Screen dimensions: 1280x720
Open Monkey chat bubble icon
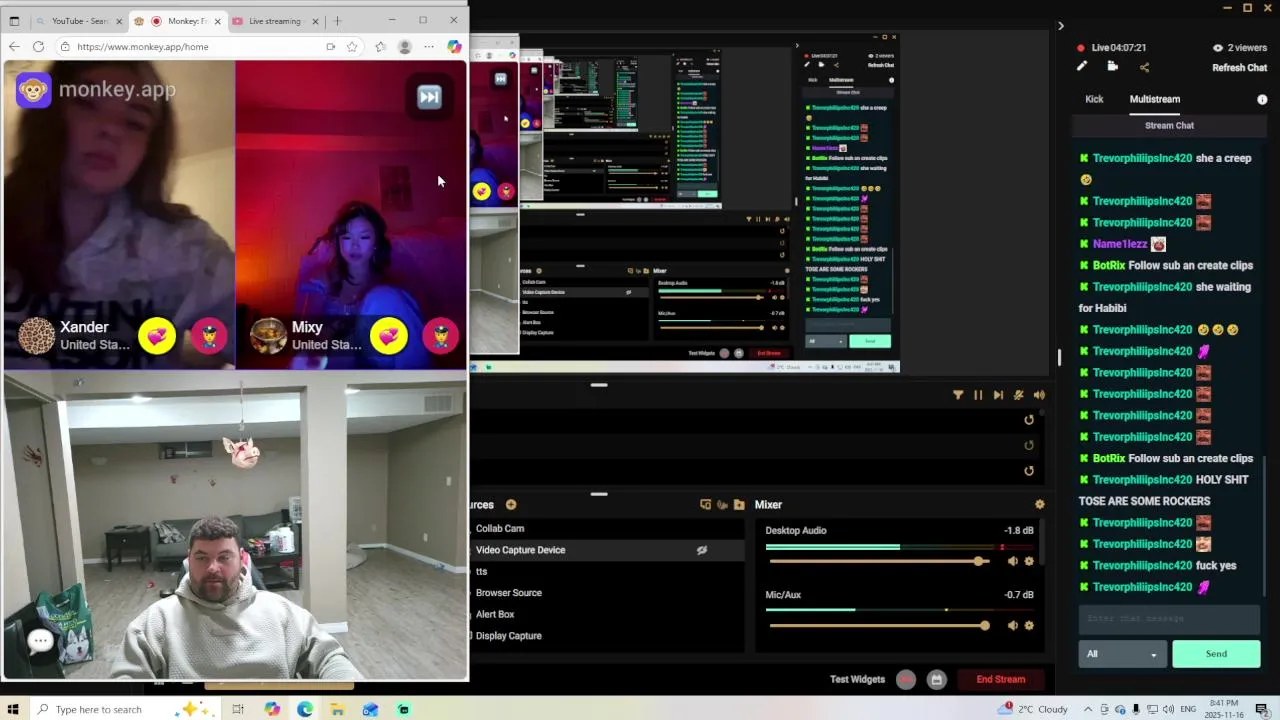coord(41,641)
